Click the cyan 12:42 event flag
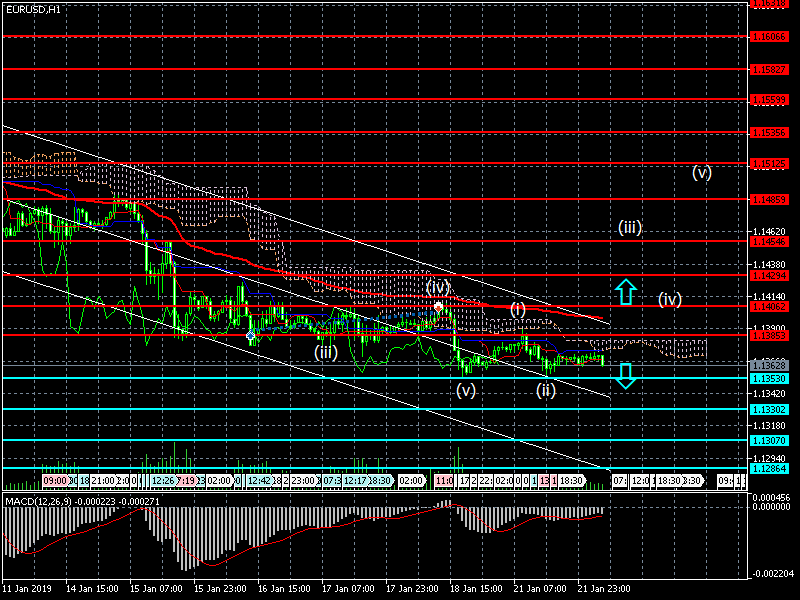Viewport: 800px width, 600px height. pos(259,481)
